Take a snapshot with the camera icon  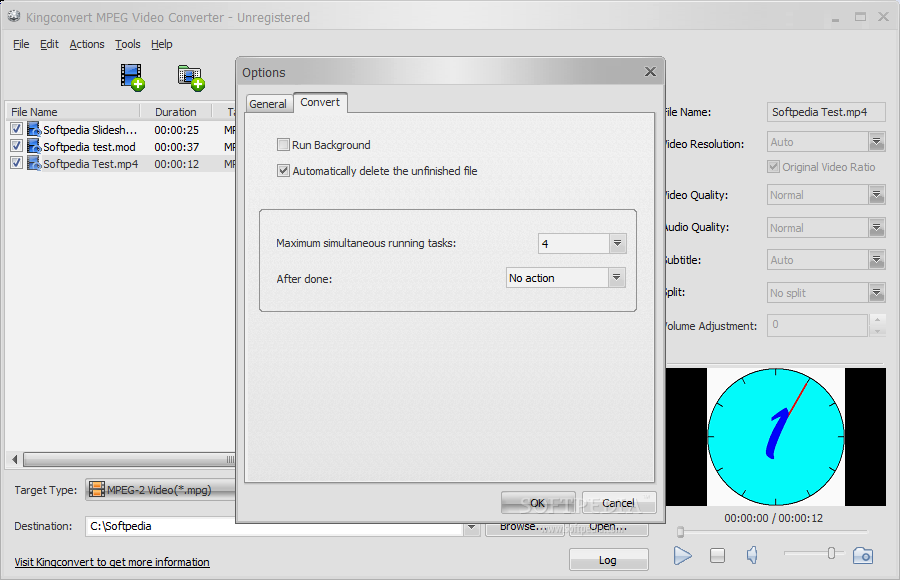pyautogui.click(x=863, y=555)
